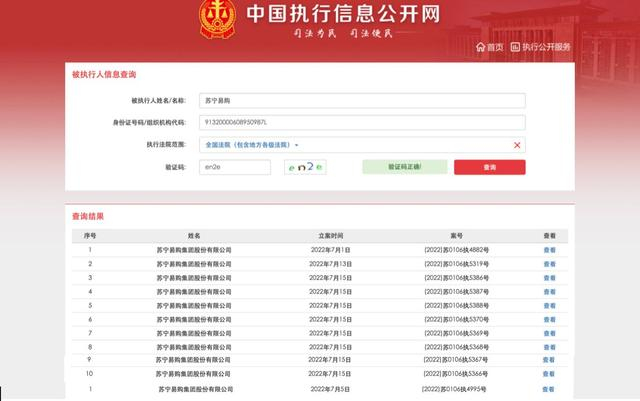Viewport: 640px width, 401px height.
Task: View details for case 执5319号
Action: (x=549, y=264)
